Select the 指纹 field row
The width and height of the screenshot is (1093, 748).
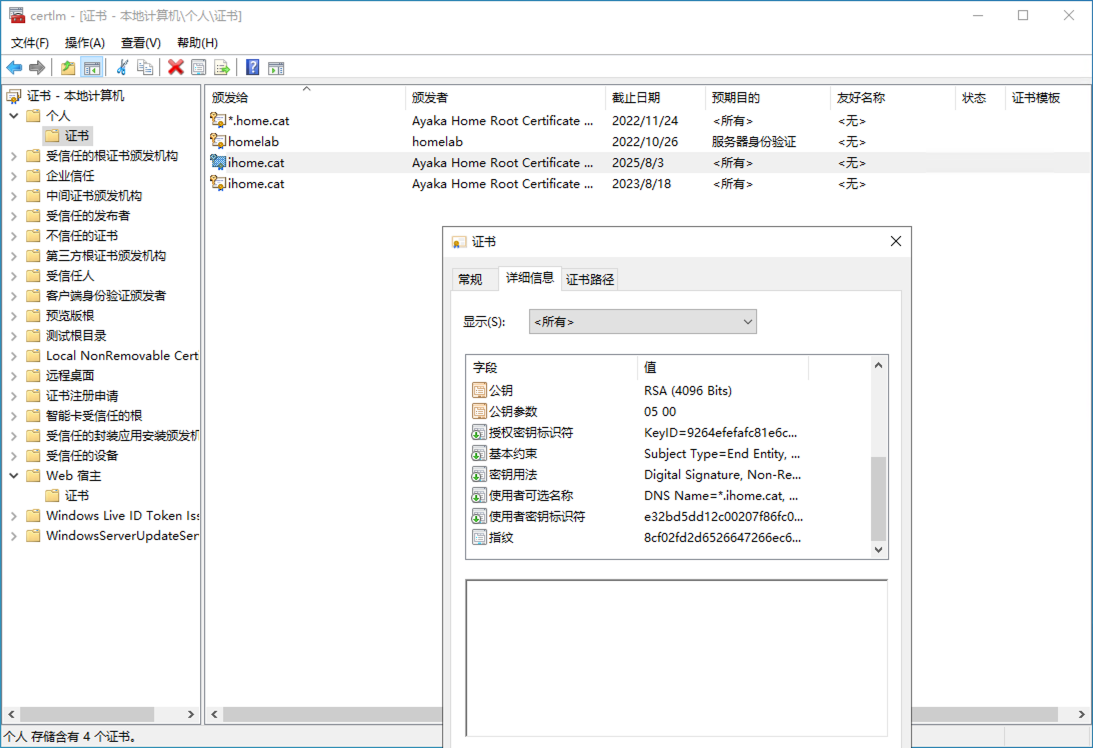501,538
